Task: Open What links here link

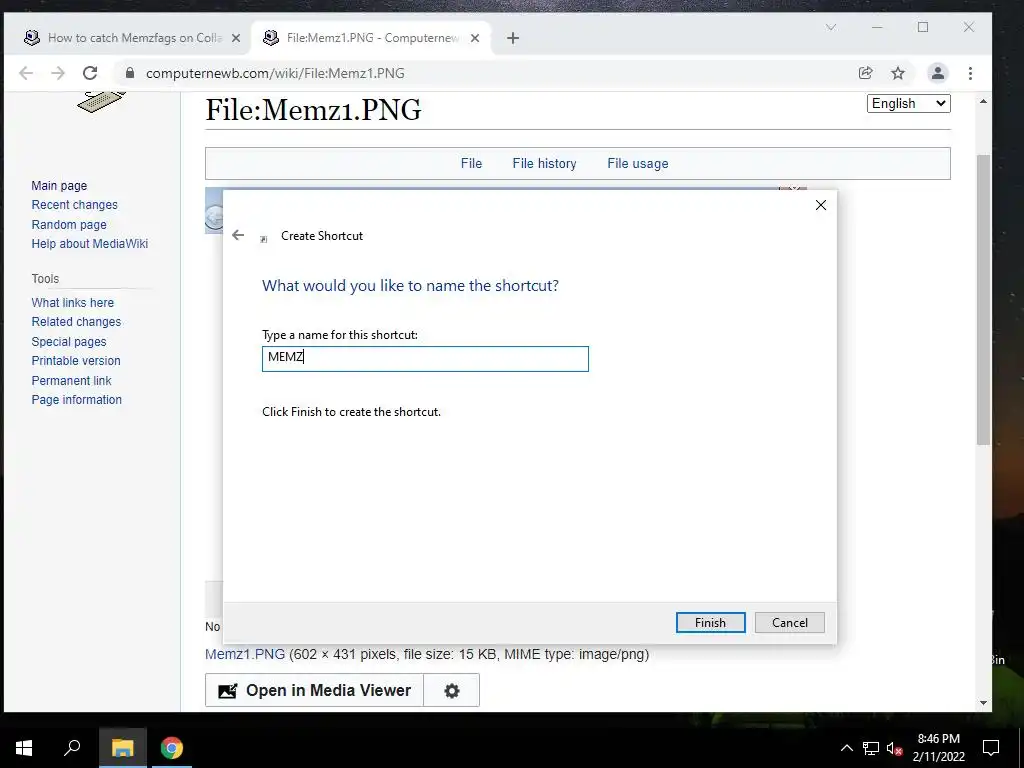Action: point(72,302)
